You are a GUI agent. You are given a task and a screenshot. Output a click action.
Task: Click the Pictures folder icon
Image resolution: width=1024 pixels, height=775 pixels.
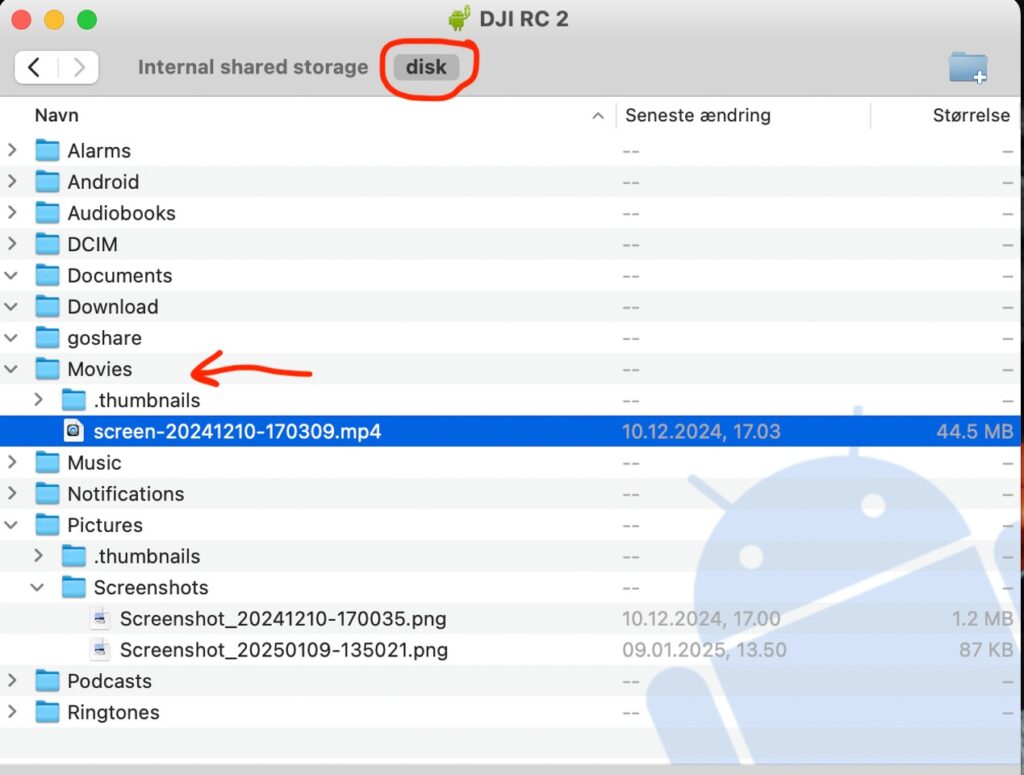point(47,526)
